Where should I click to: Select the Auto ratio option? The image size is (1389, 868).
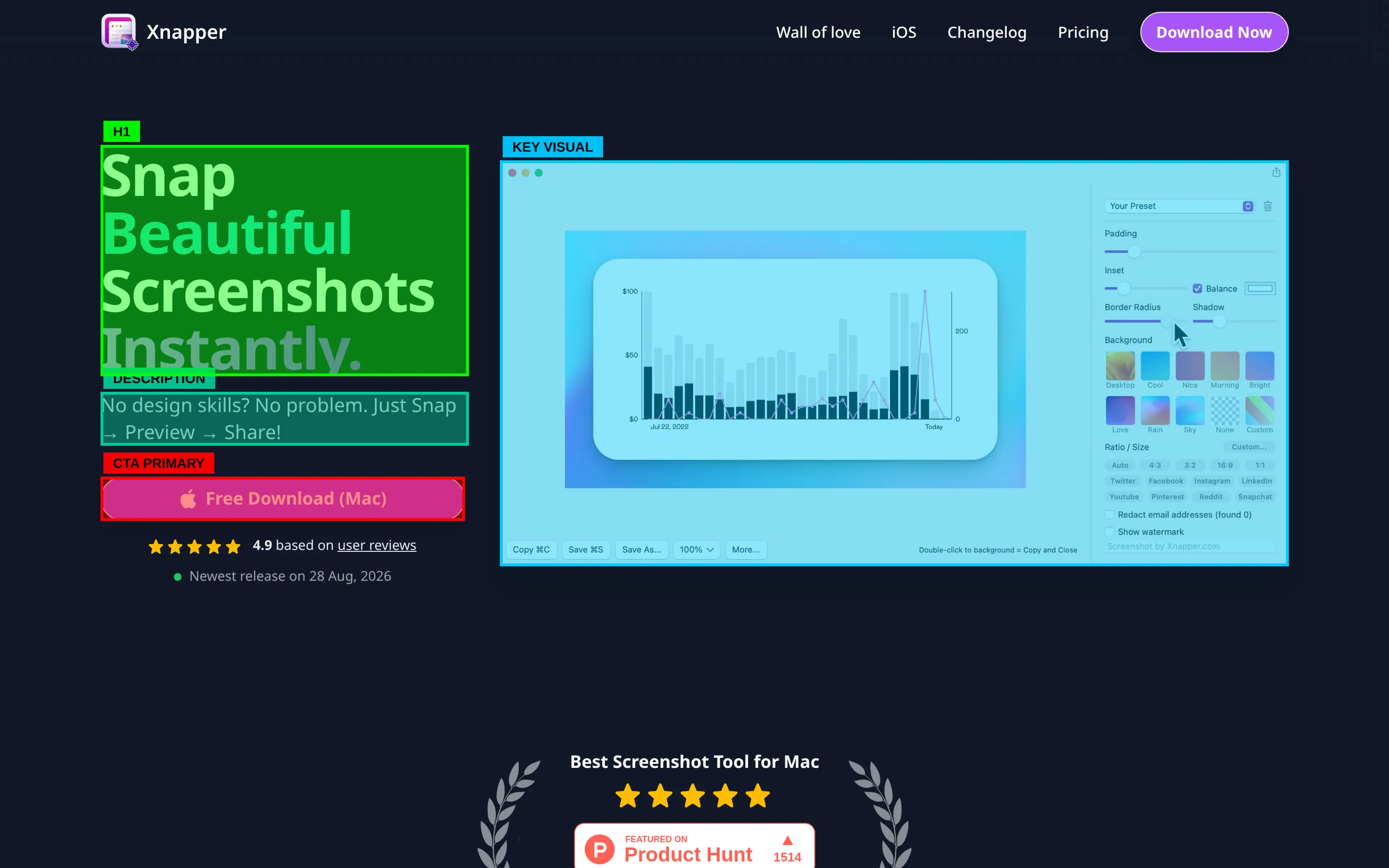pos(1120,465)
